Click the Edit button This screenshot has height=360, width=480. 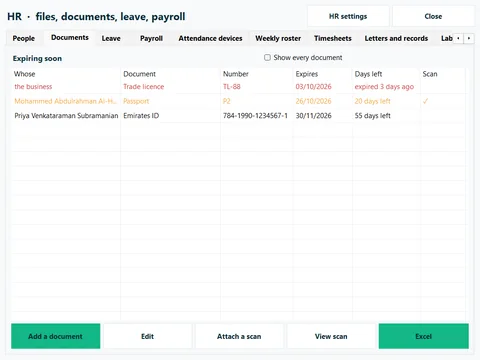tap(147, 336)
